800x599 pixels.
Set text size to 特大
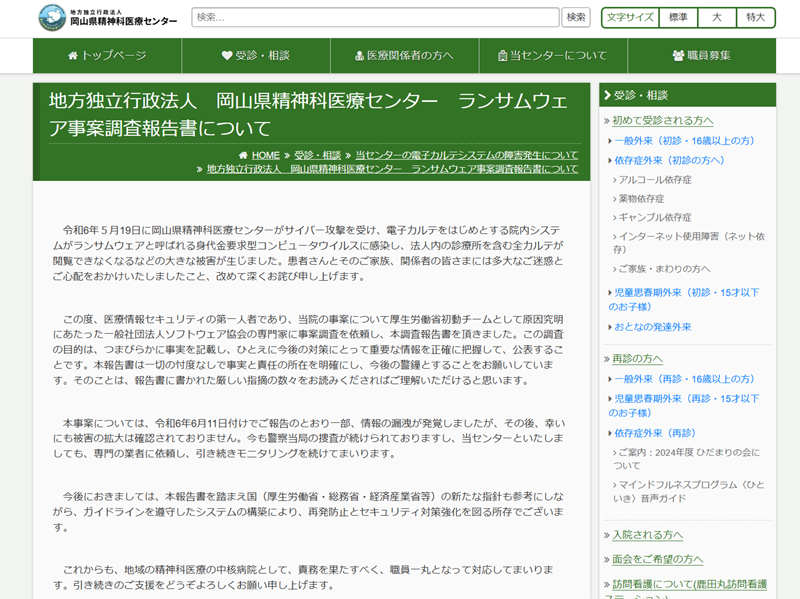(x=756, y=17)
